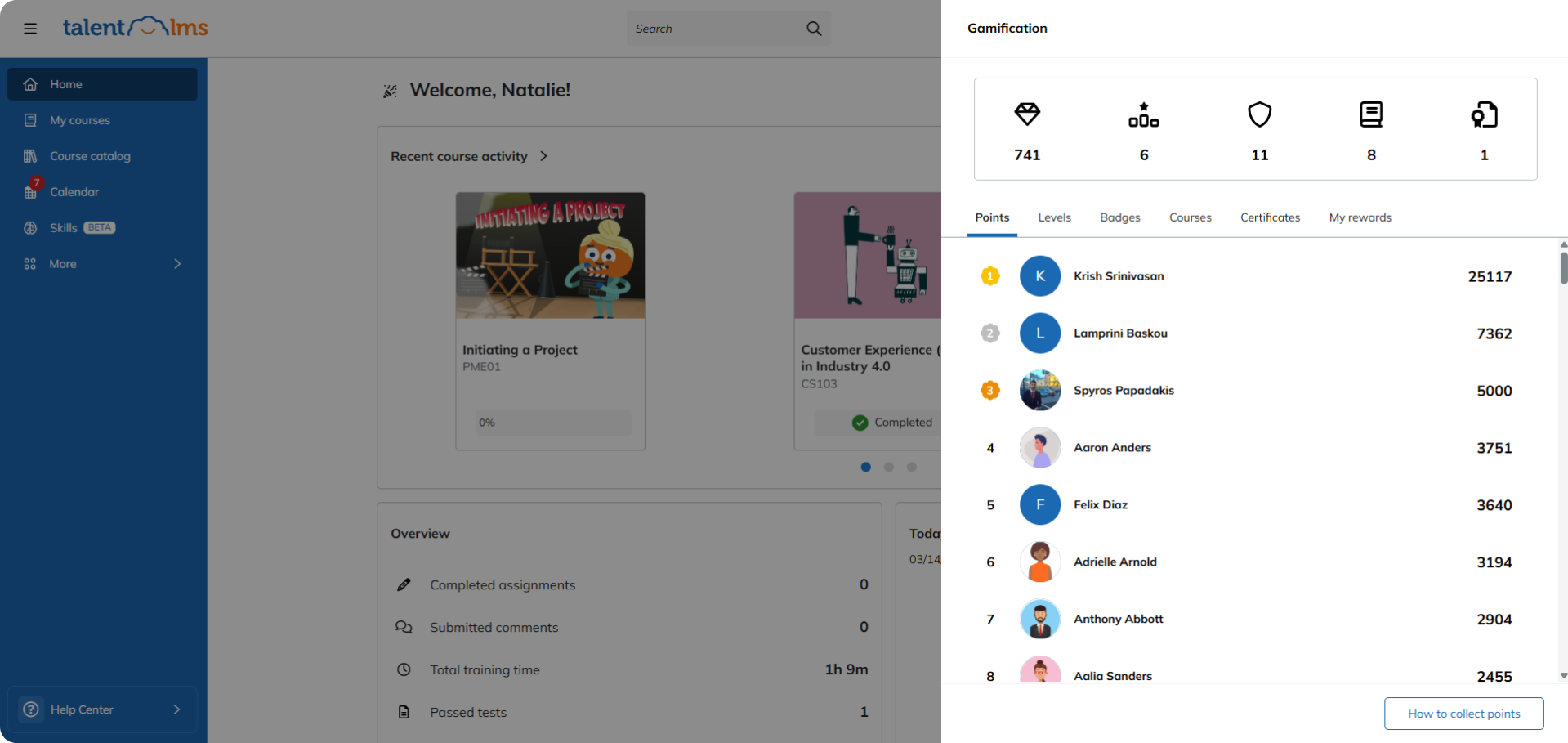Screen dimensions: 1568x743
Task: Open Recent course activity arrow
Action: pos(544,156)
